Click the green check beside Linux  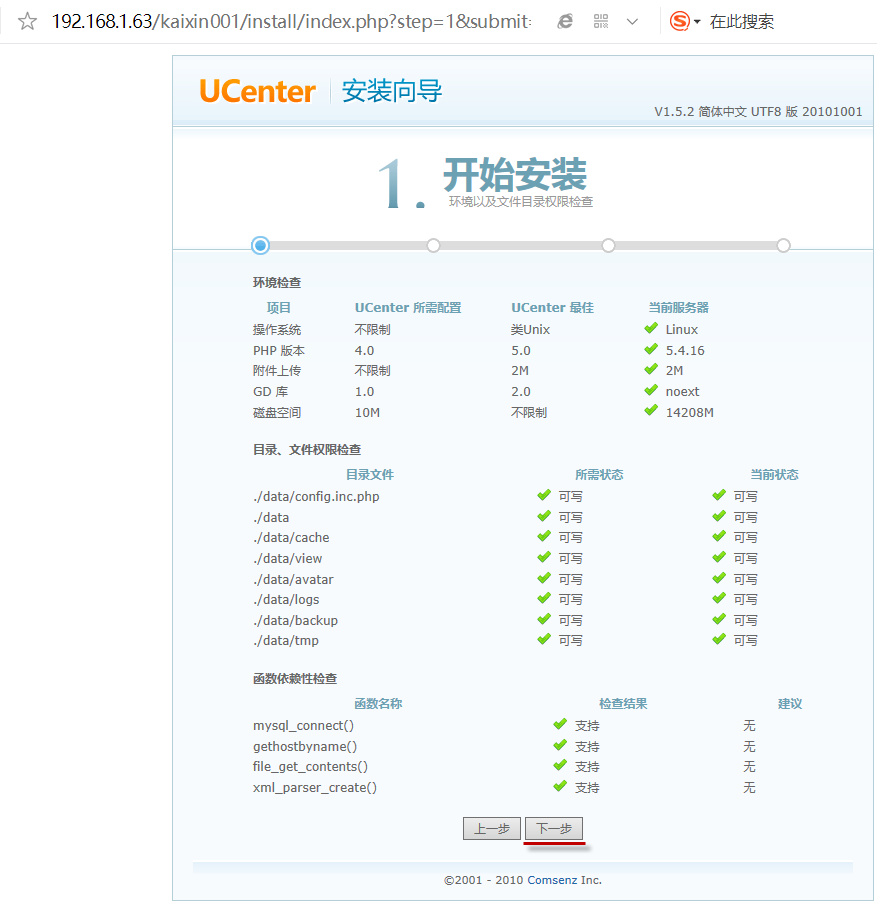pyautogui.click(x=651, y=328)
